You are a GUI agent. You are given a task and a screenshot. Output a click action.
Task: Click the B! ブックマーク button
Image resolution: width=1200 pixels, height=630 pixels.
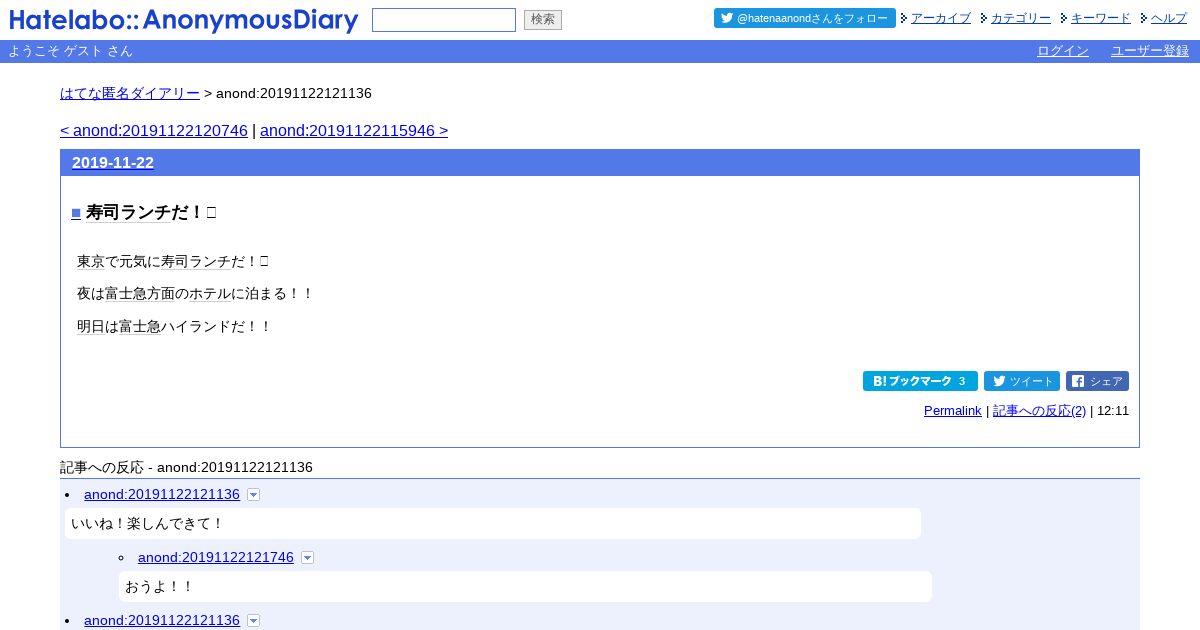920,381
